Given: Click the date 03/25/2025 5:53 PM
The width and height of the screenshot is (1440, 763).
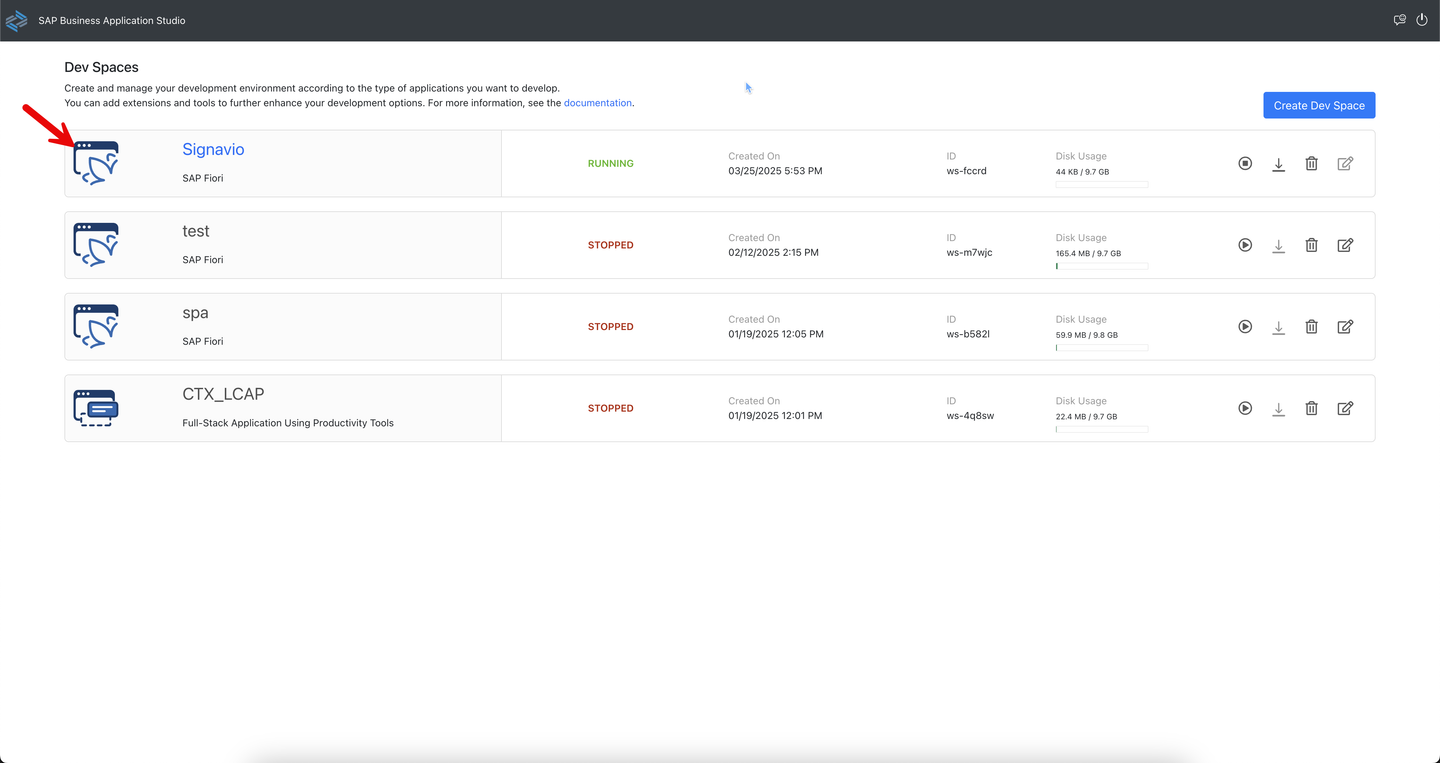Looking at the screenshot, I should click(x=775, y=171).
